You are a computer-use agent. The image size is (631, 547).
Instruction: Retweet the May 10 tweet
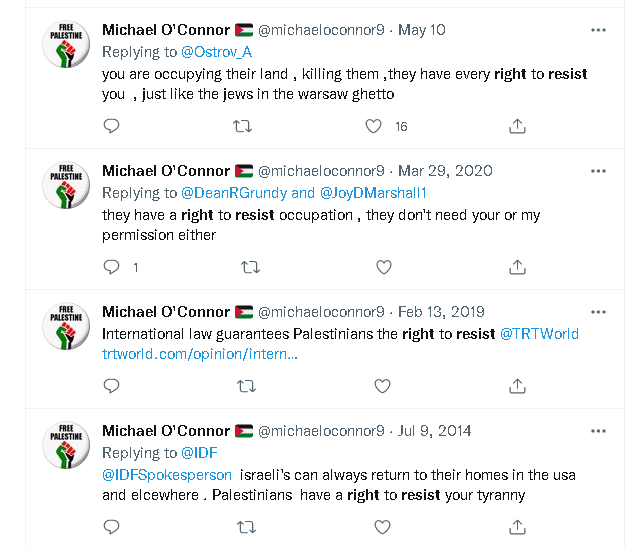[x=242, y=126]
